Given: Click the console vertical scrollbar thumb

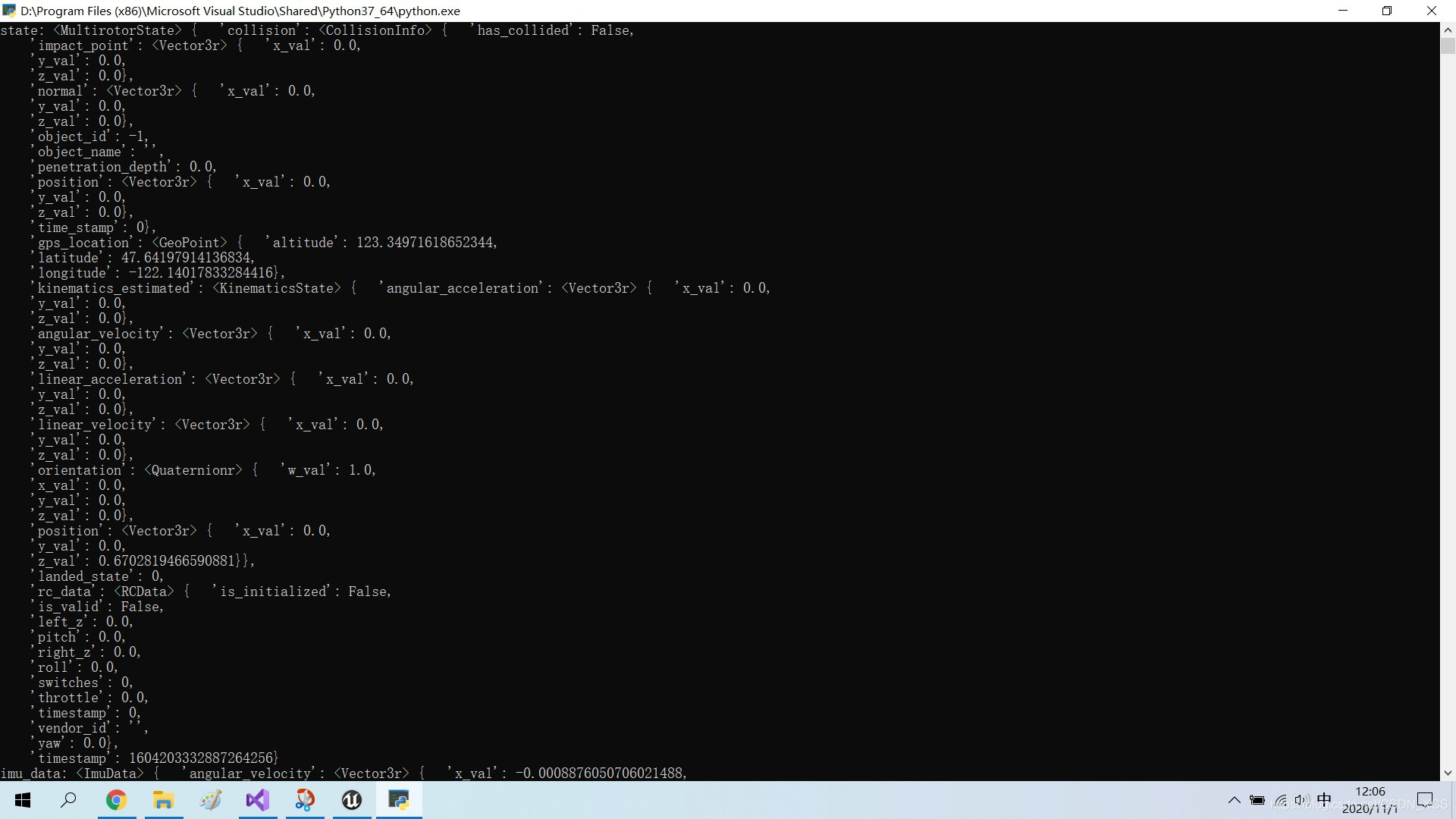Looking at the screenshot, I should point(1448,45).
